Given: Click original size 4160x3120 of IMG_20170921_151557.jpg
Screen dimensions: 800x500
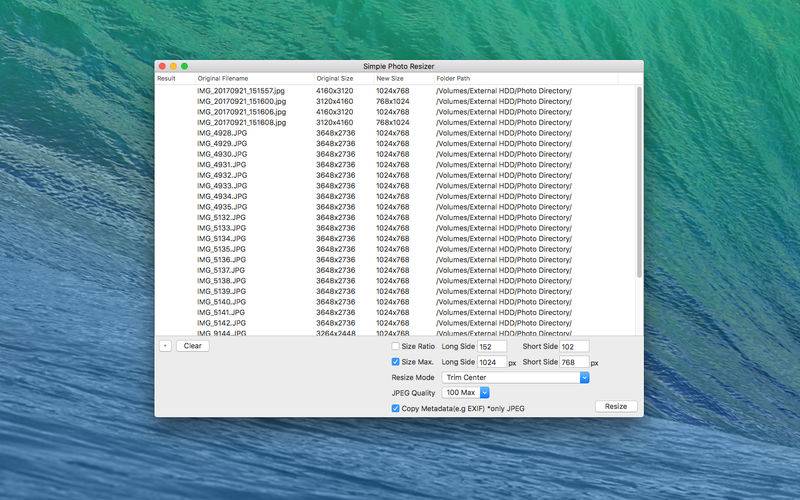Looking at the screenshot, I should pos(335,91).
